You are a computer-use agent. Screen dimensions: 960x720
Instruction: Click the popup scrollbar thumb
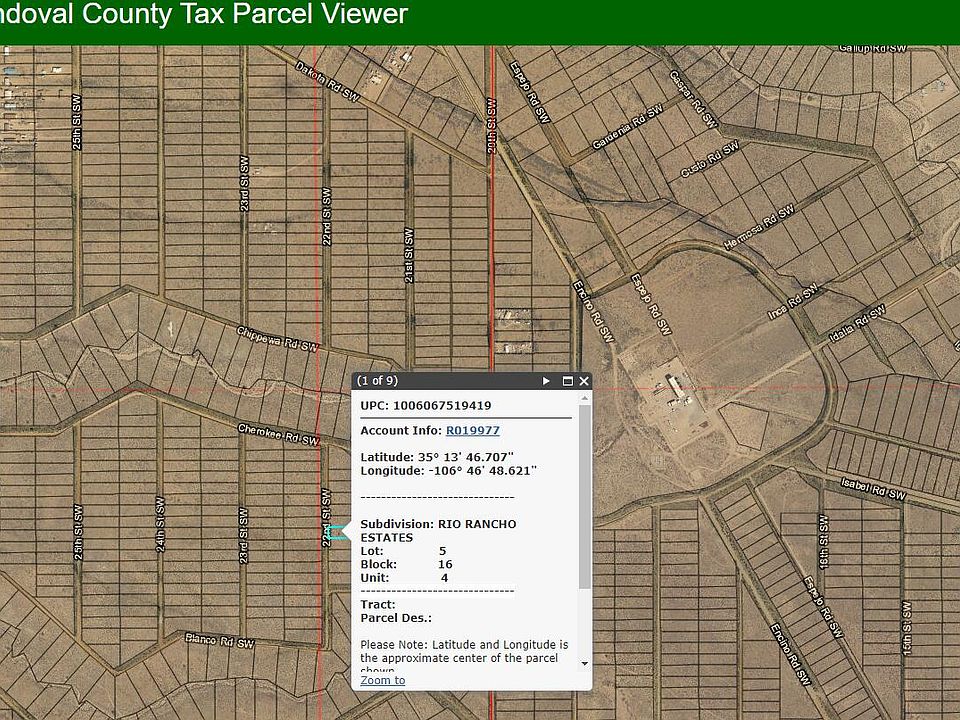(585, 496)
